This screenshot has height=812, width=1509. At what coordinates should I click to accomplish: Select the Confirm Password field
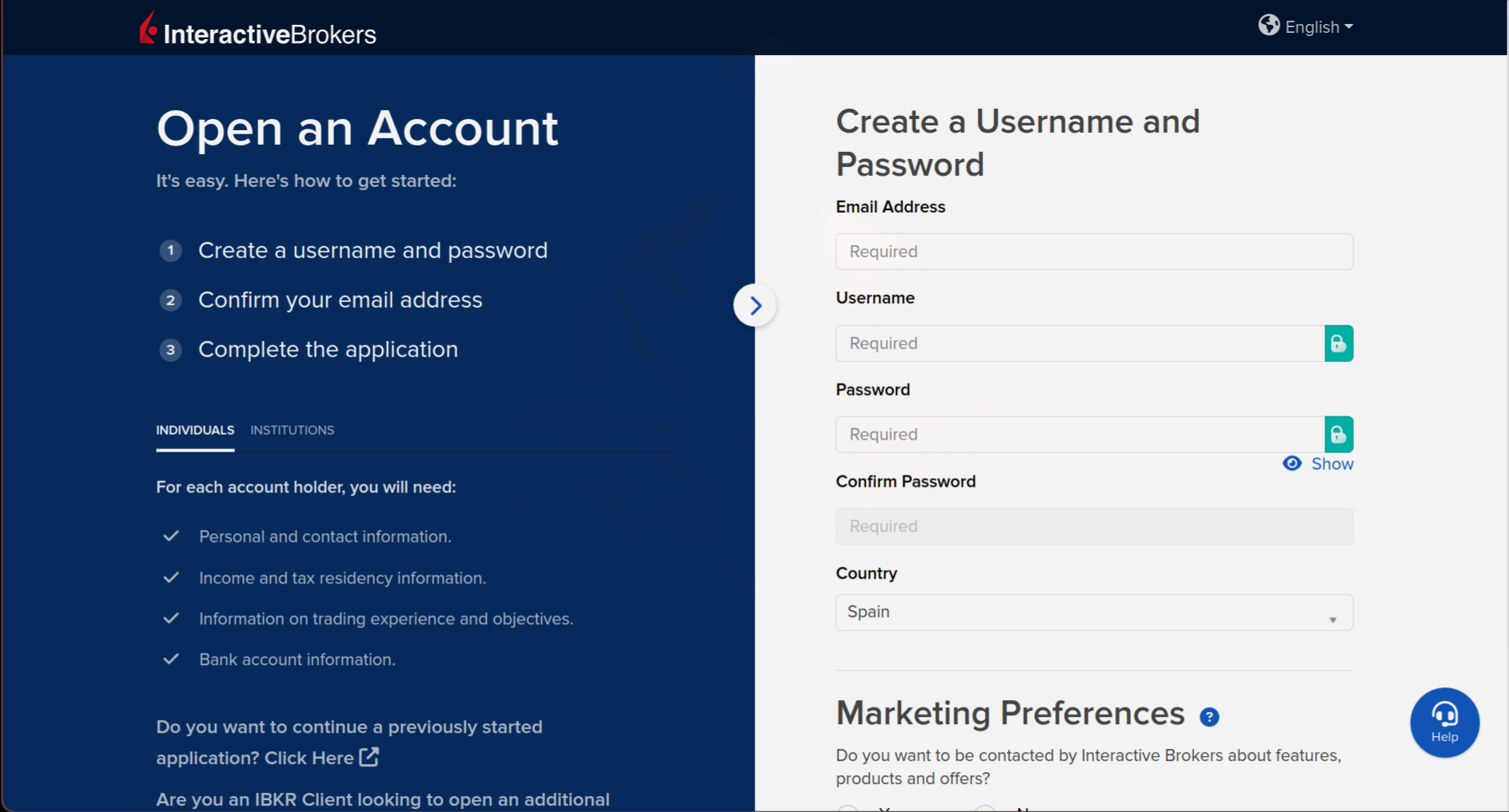pos(1093,527)
